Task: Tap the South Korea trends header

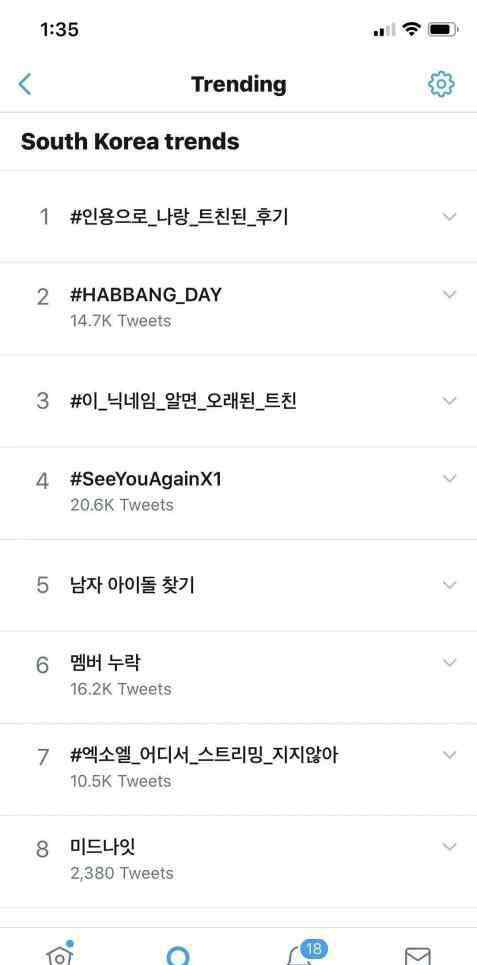Action: click(x=130, y=142)
